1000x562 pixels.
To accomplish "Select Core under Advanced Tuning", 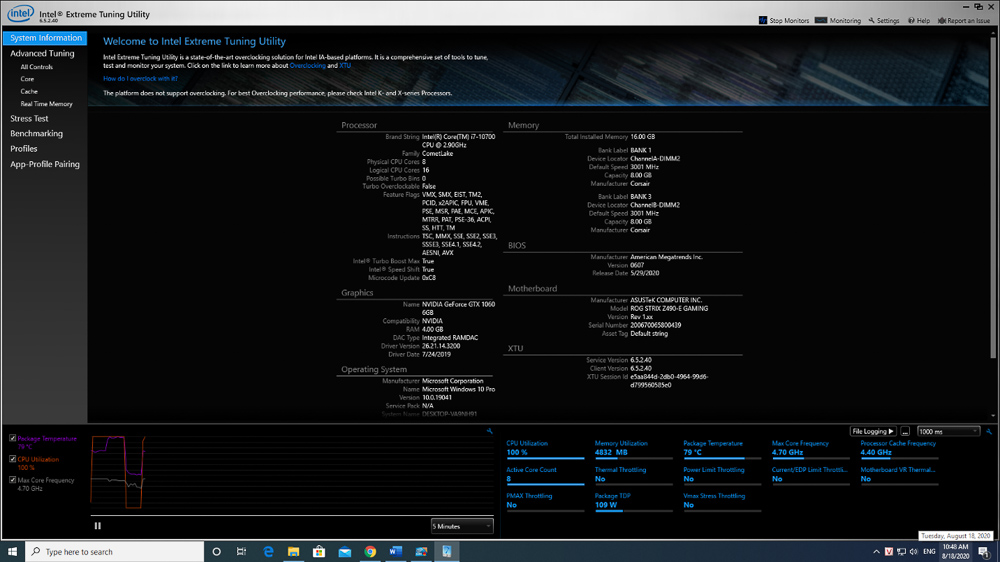I will [27, 79].
